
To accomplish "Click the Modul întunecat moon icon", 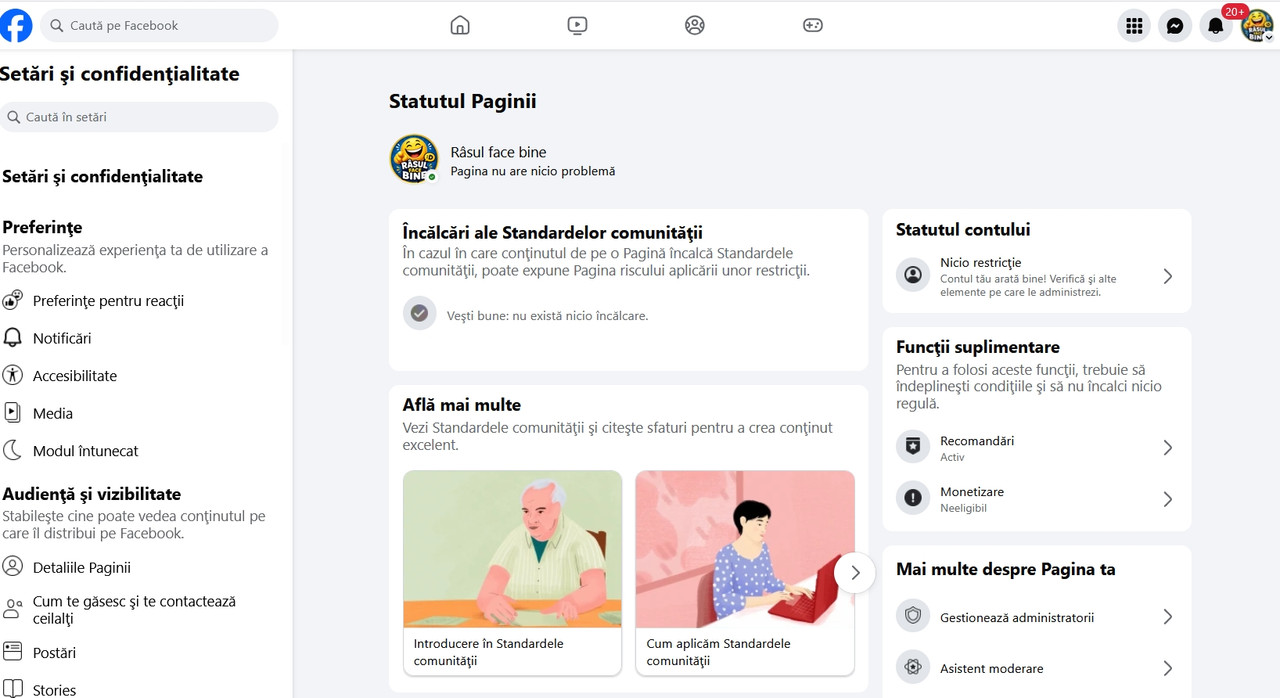I will pyautogui.click(x=12, y=450).
